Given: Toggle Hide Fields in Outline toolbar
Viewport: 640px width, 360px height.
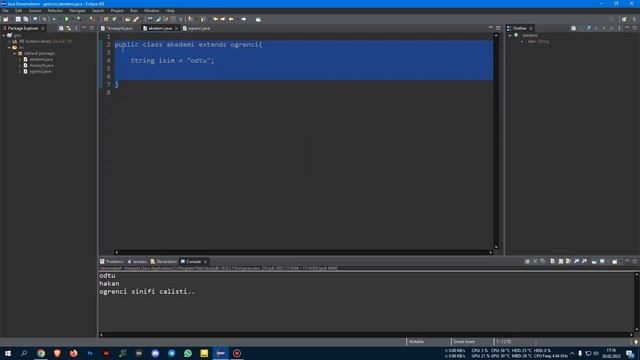Looking at the screenshot, I should [x=589, y=28].
